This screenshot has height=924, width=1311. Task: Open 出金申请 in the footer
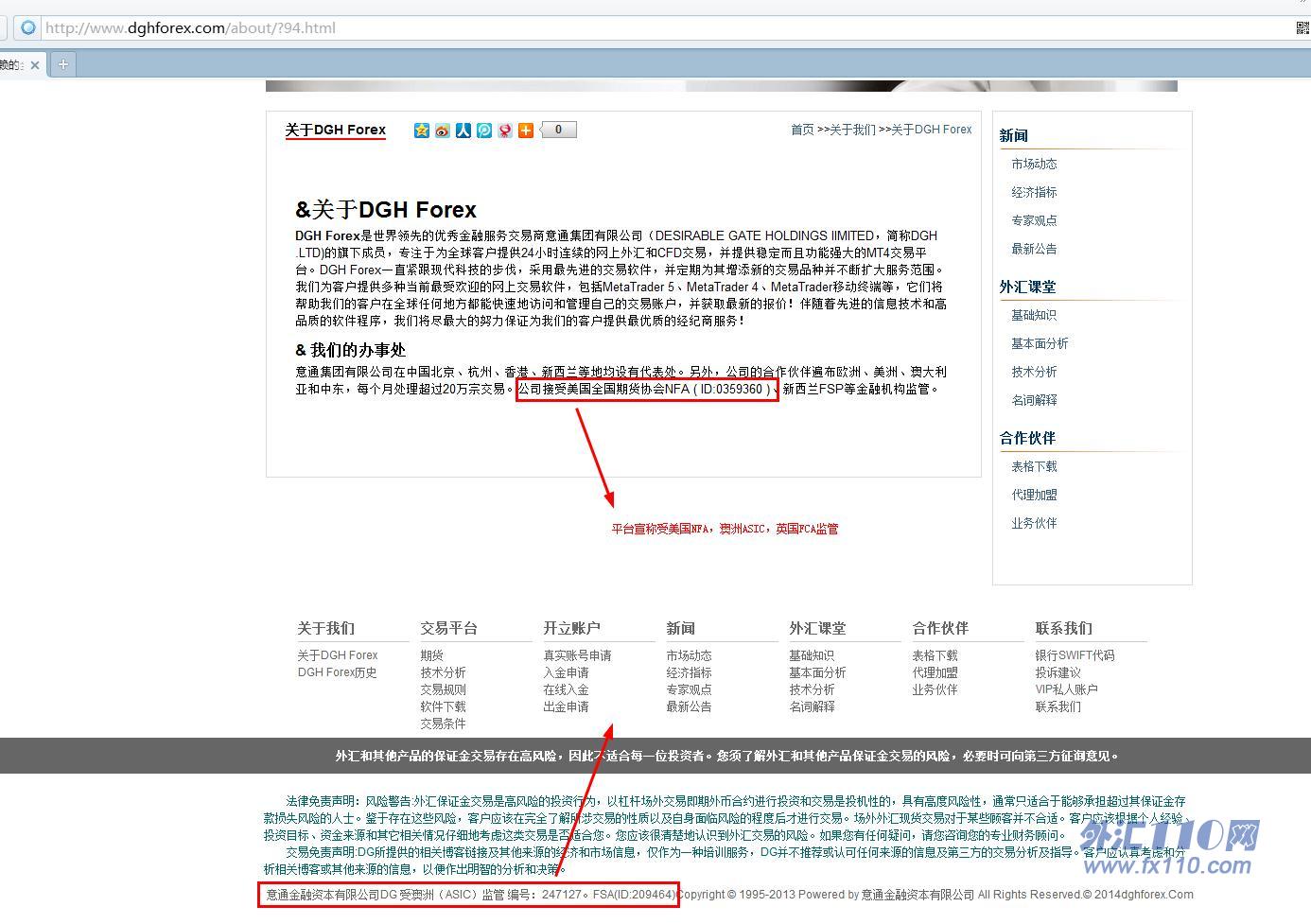567,706
